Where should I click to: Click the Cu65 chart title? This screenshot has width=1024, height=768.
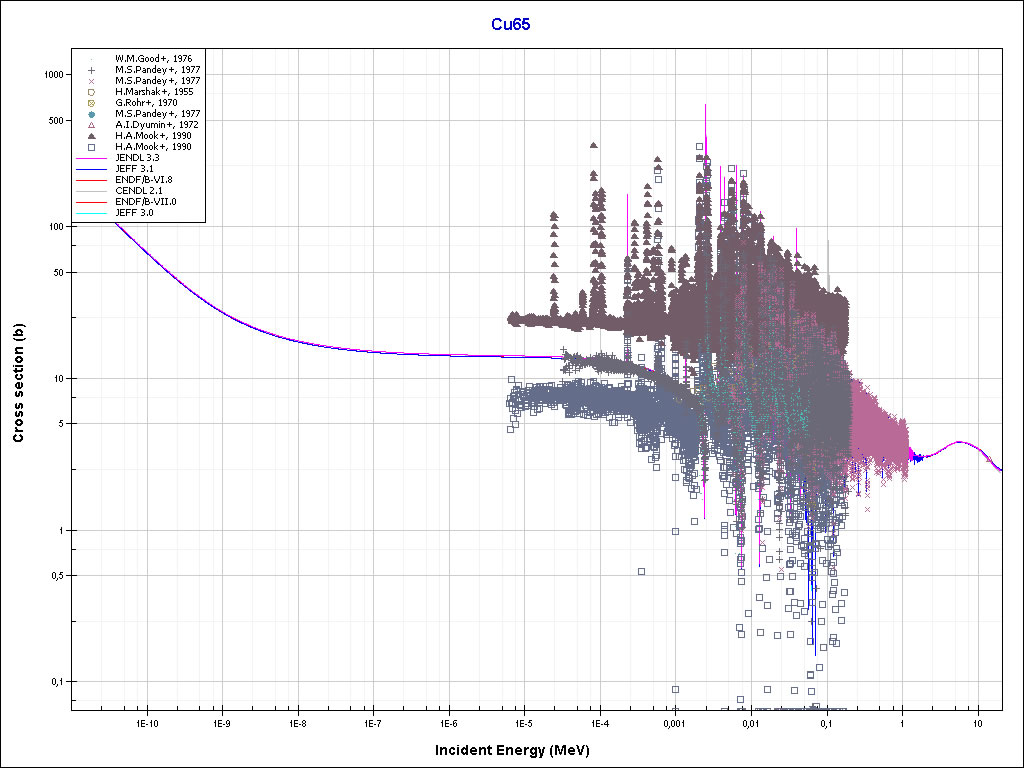(x=510, y=25)
